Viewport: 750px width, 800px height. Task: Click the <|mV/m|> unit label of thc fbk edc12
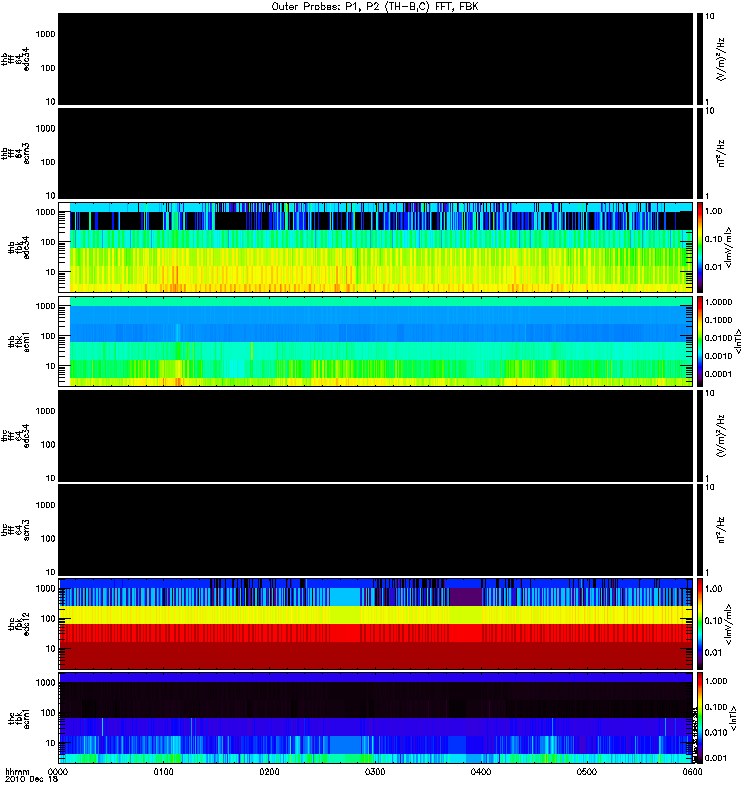click(x=728, y=624)
